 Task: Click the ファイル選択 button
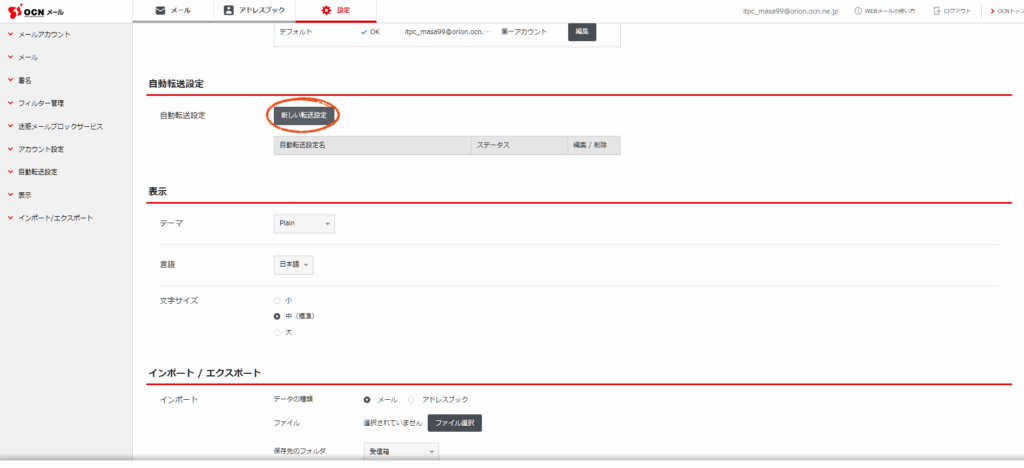(x=455, y=423)
